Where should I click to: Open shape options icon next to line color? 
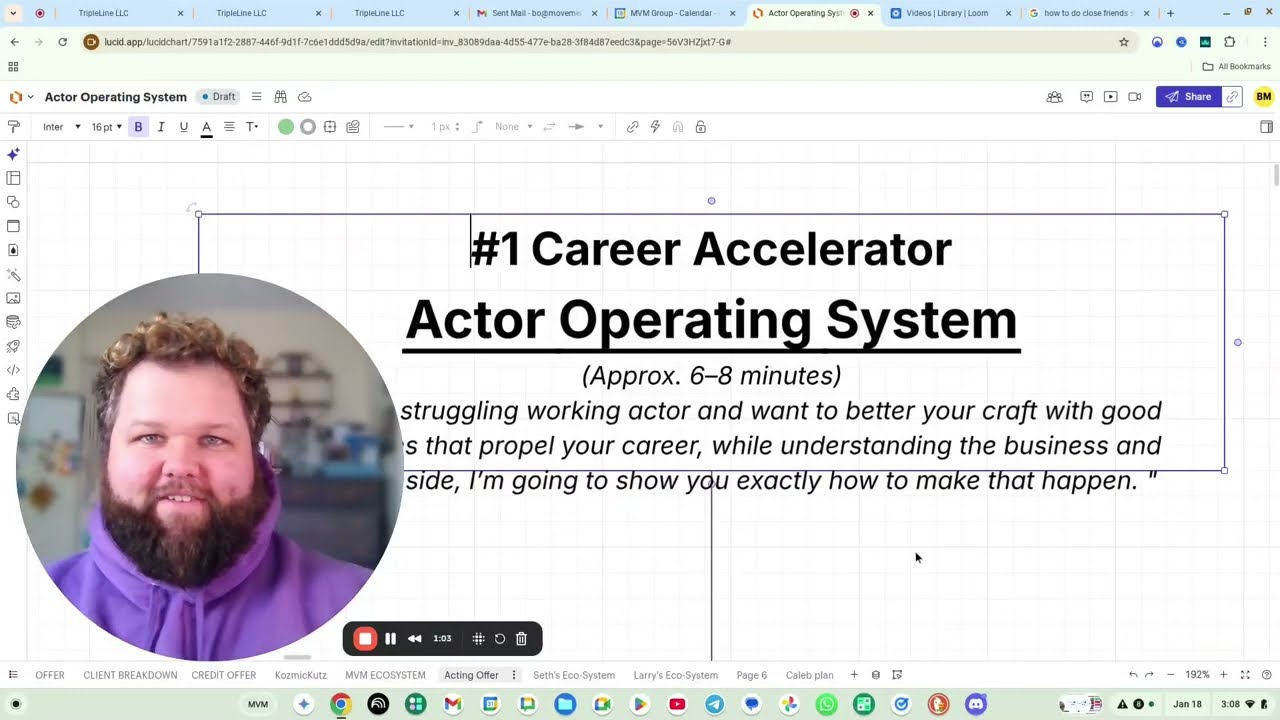coord(330,127)
